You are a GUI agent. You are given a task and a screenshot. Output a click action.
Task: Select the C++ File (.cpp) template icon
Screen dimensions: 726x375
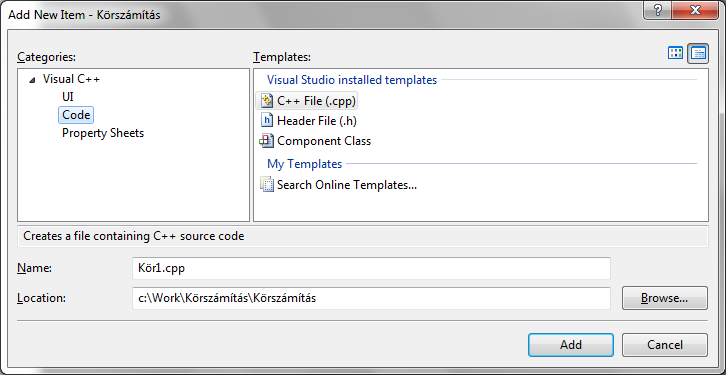pos(267,100)
